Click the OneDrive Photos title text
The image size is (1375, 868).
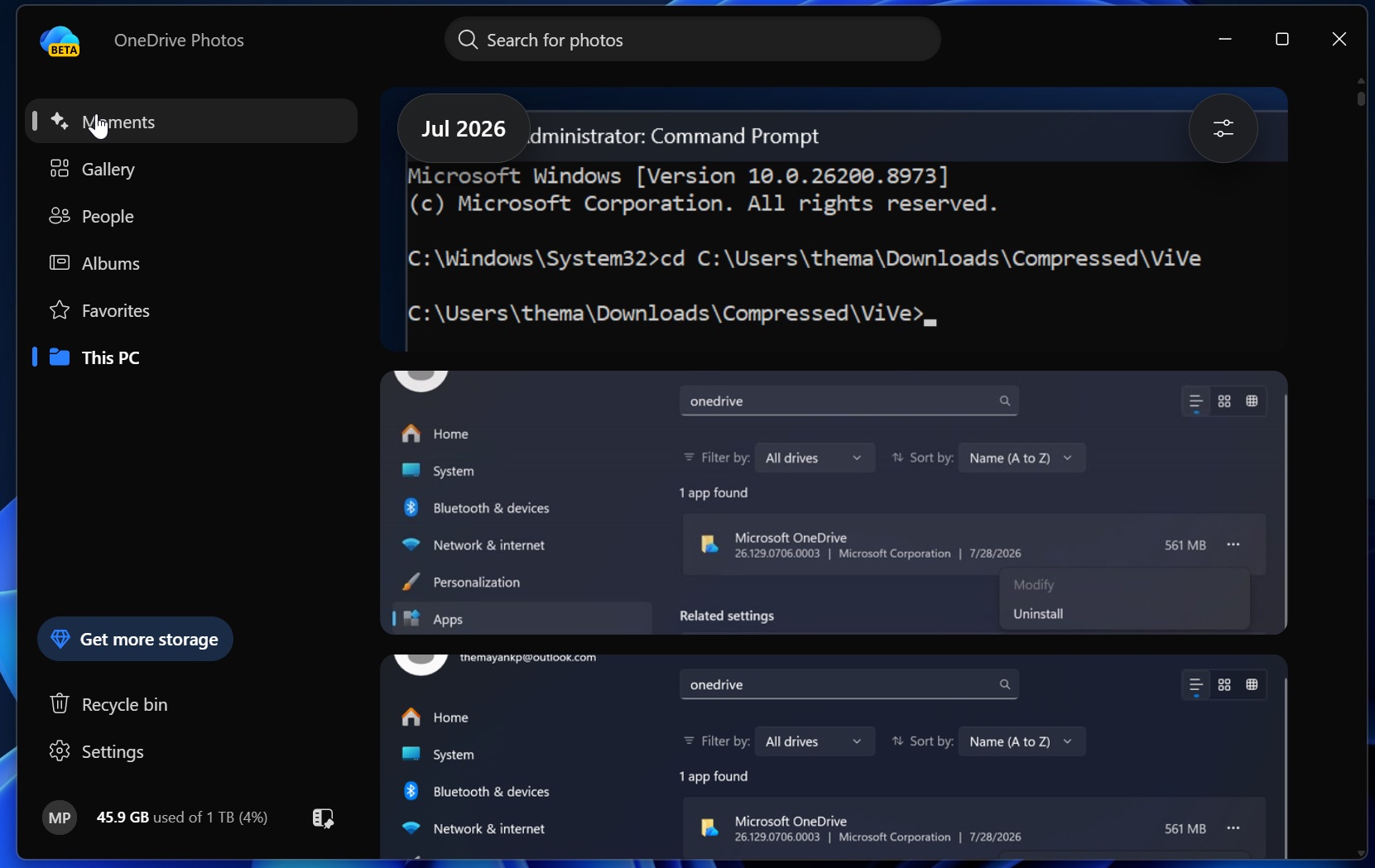pyautogui.click(x=179, y=40)
